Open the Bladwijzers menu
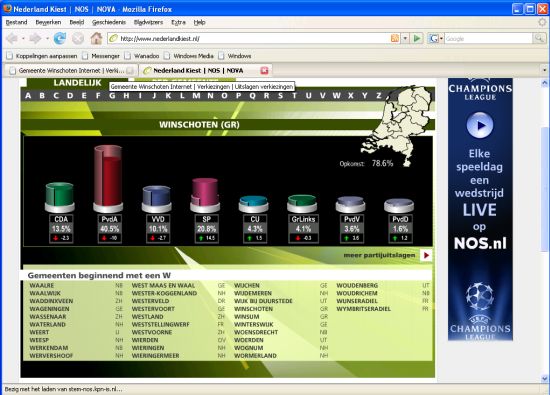The width and height of the screenshot is (550, 395). click(148, 22)
